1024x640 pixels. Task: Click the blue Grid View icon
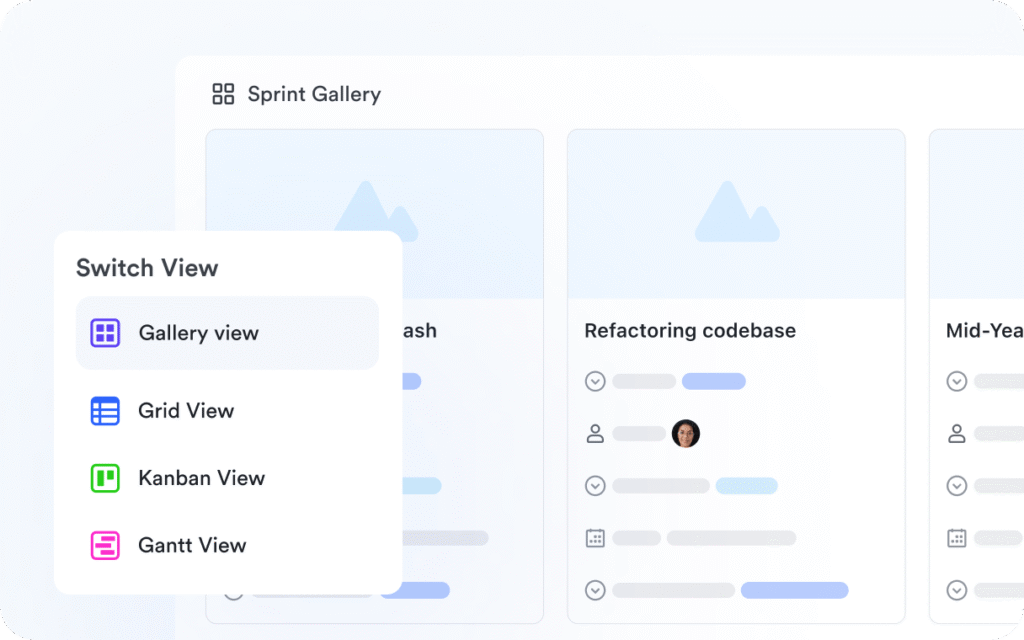click(105, 411)
